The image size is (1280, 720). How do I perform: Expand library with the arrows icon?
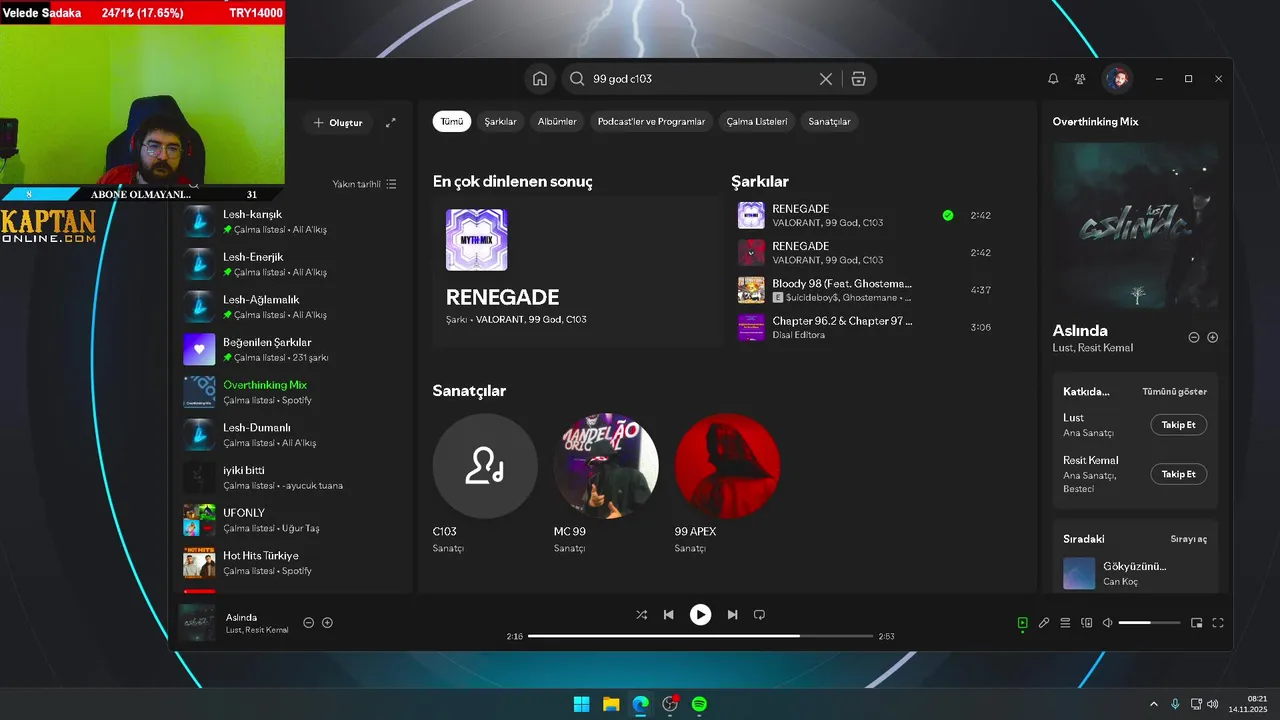pos(391,123)
